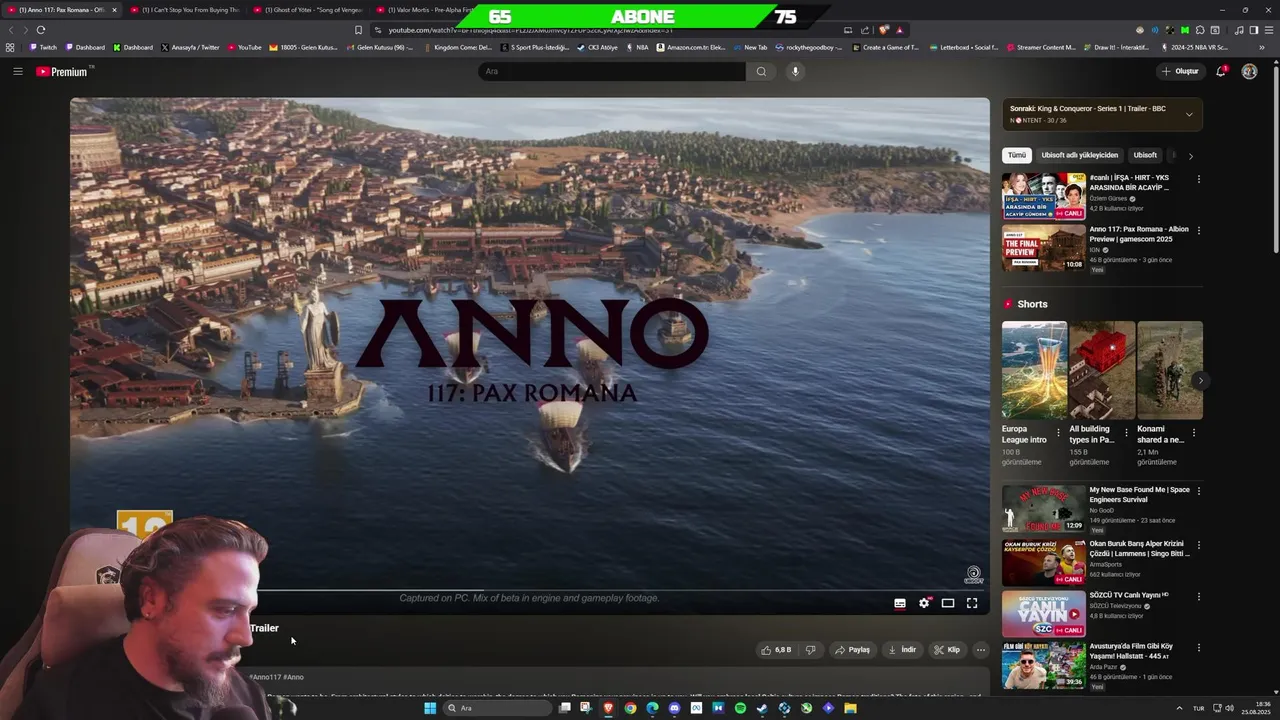The height and width of the screenshot is (720, 1280).
Task: Open Brave Rewards triangle icon
Action: click(899, 30)
